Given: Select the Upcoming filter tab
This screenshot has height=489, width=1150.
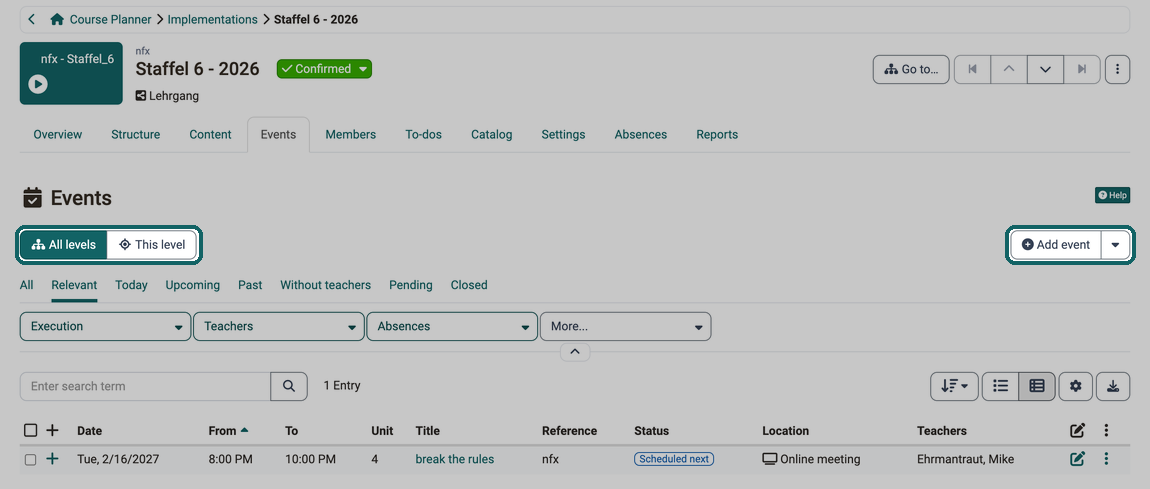Looking at the screenshot, I should 193,285.
